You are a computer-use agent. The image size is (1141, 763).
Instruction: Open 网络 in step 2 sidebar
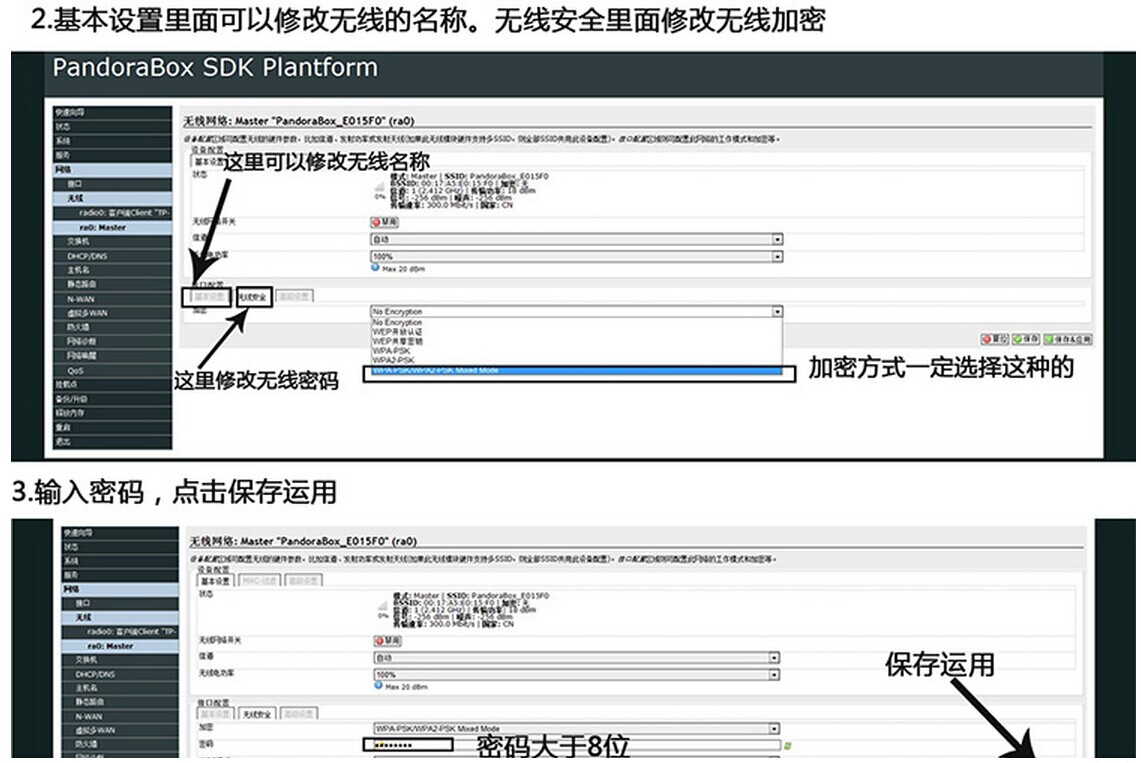pos(112,169)
